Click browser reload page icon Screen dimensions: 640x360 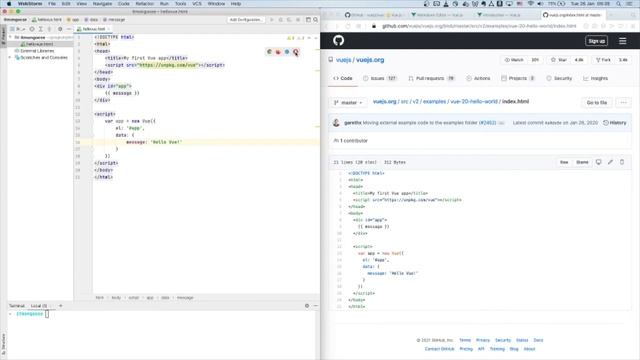click(x=348, y=26)
